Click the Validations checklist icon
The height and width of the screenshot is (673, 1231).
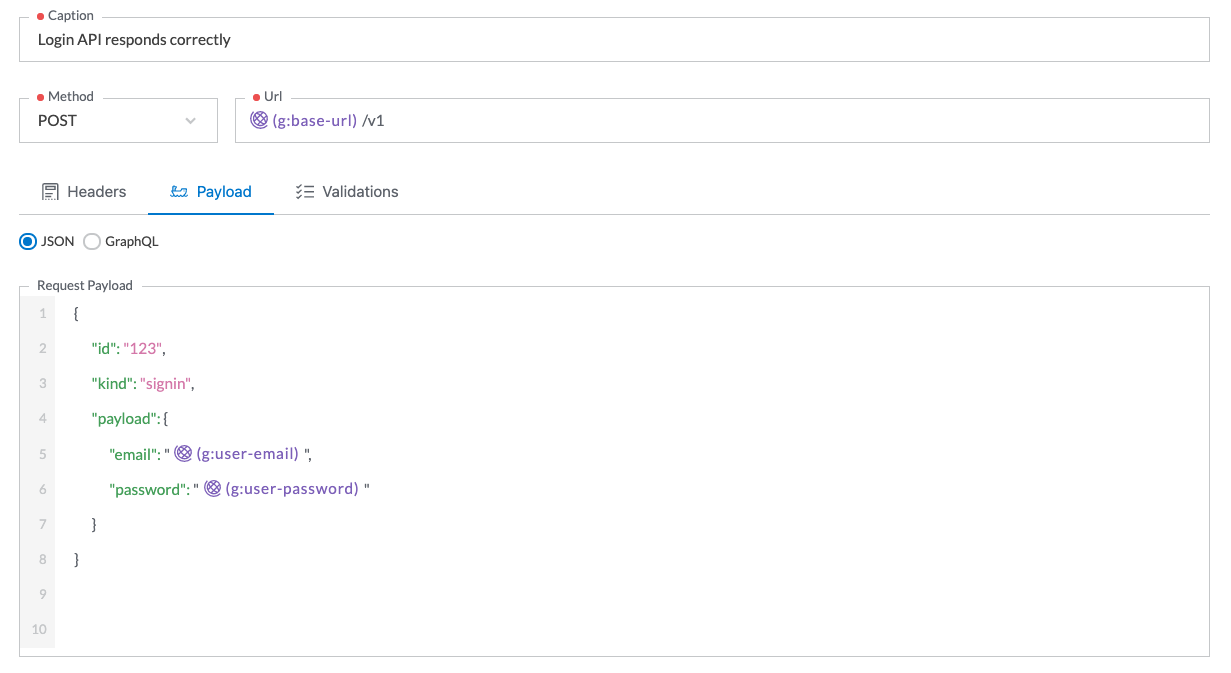point(305,192)
